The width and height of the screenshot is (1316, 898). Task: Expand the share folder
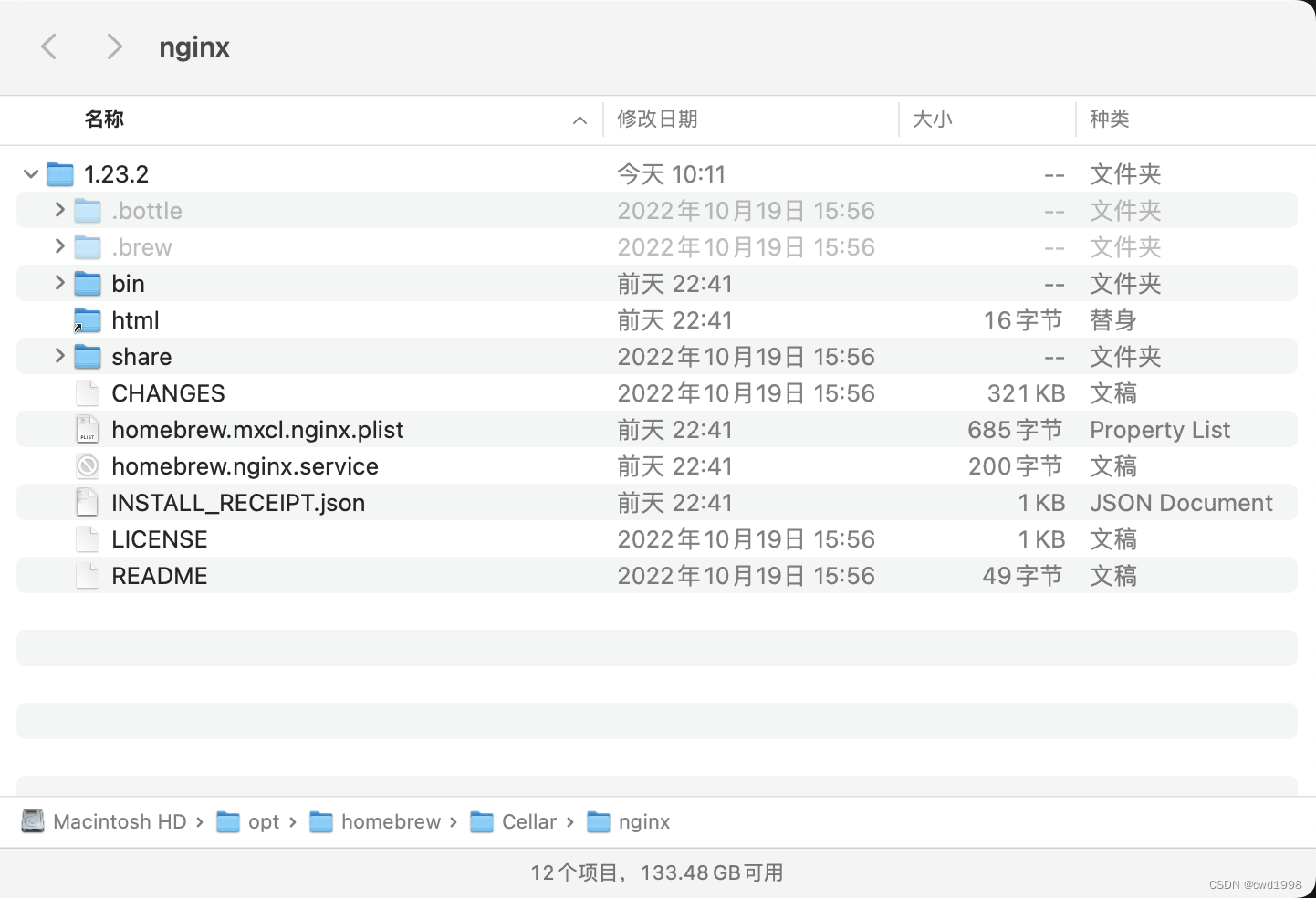click(x=59, y=356)
